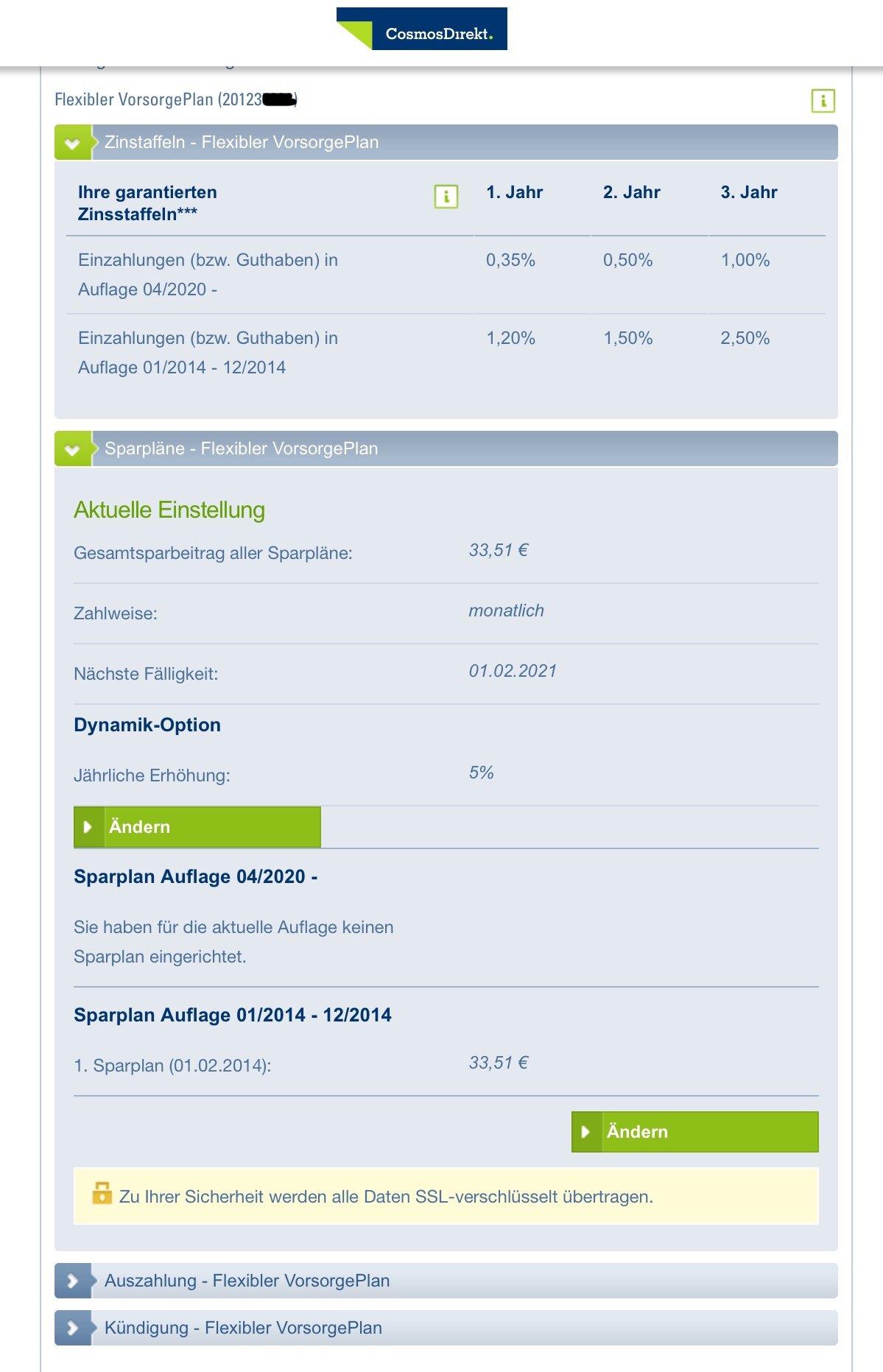Open Auszahlung - Flexibler VorsorgePlan header
This screenshot has width=883, height=1372.
coord(247,1281)
